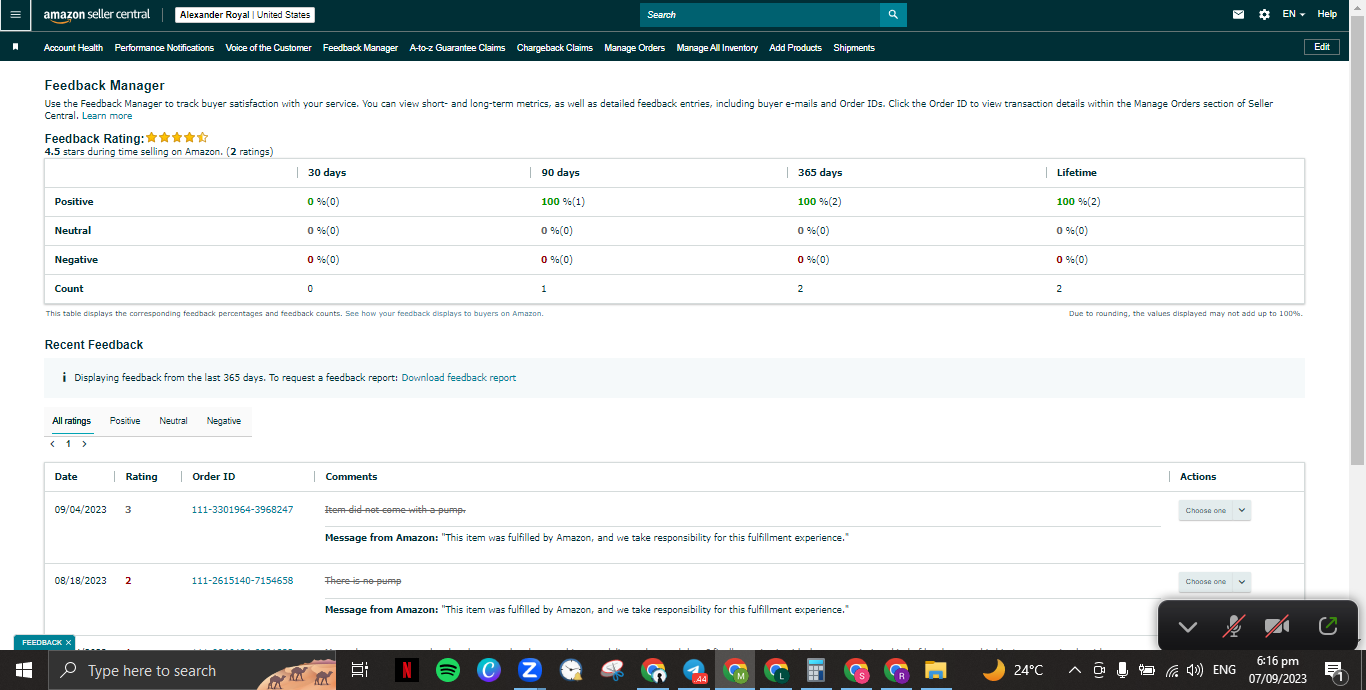Open Shipments page

tap(854, 47)
